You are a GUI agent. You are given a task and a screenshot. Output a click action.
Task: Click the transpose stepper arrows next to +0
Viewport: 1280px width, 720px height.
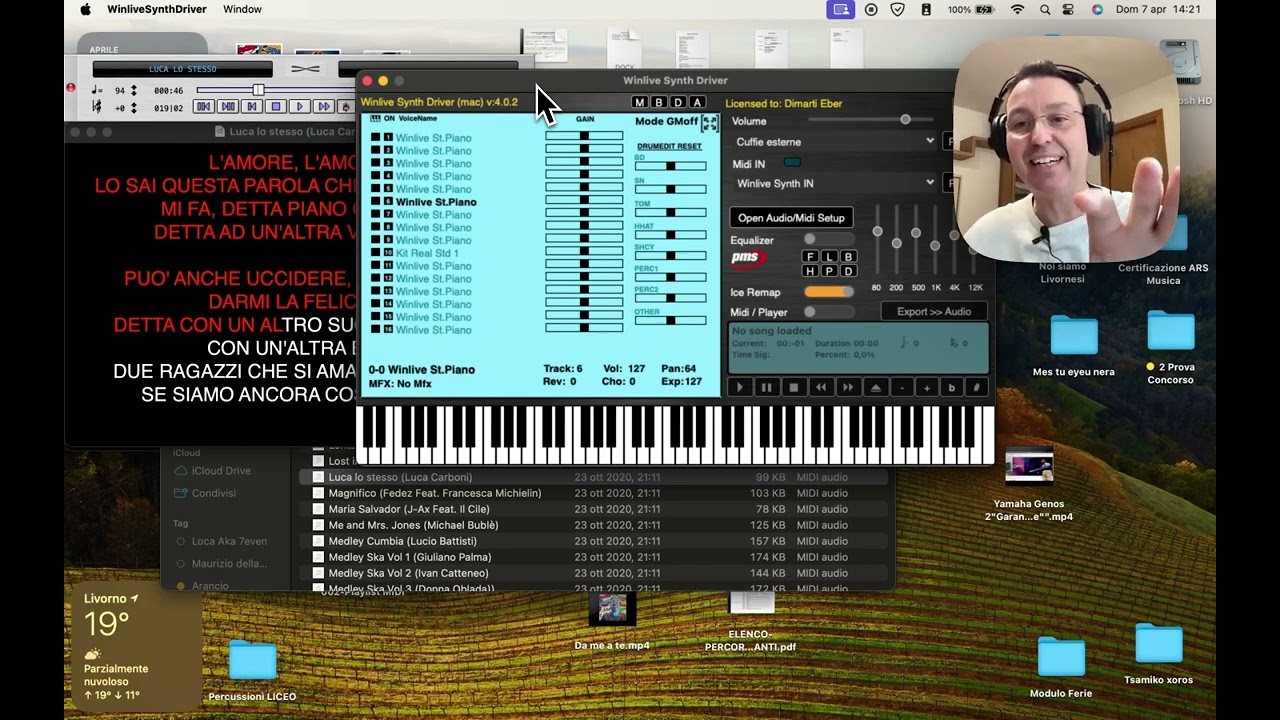133,107
